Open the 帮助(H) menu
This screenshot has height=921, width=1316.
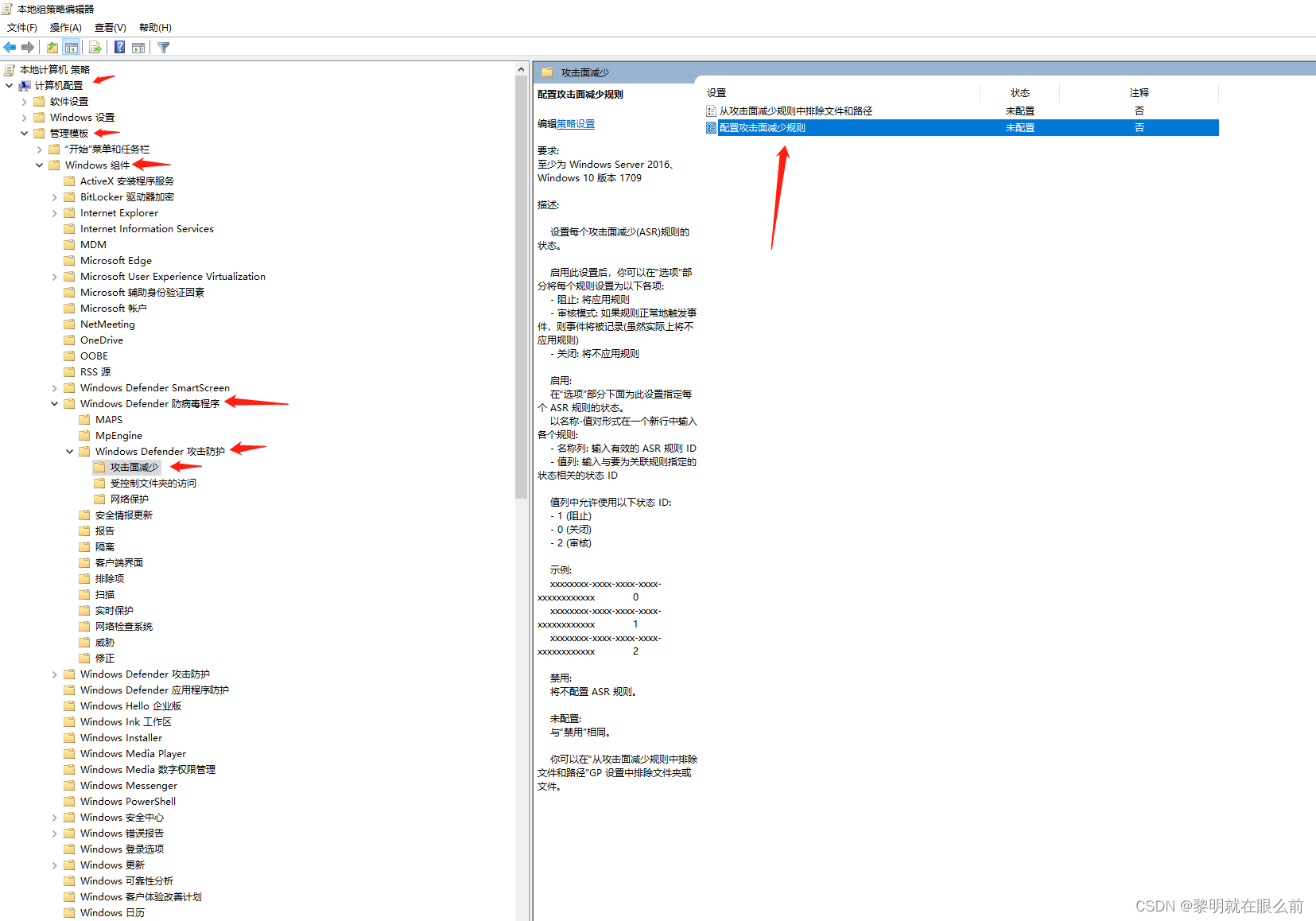tap(155, 28)
